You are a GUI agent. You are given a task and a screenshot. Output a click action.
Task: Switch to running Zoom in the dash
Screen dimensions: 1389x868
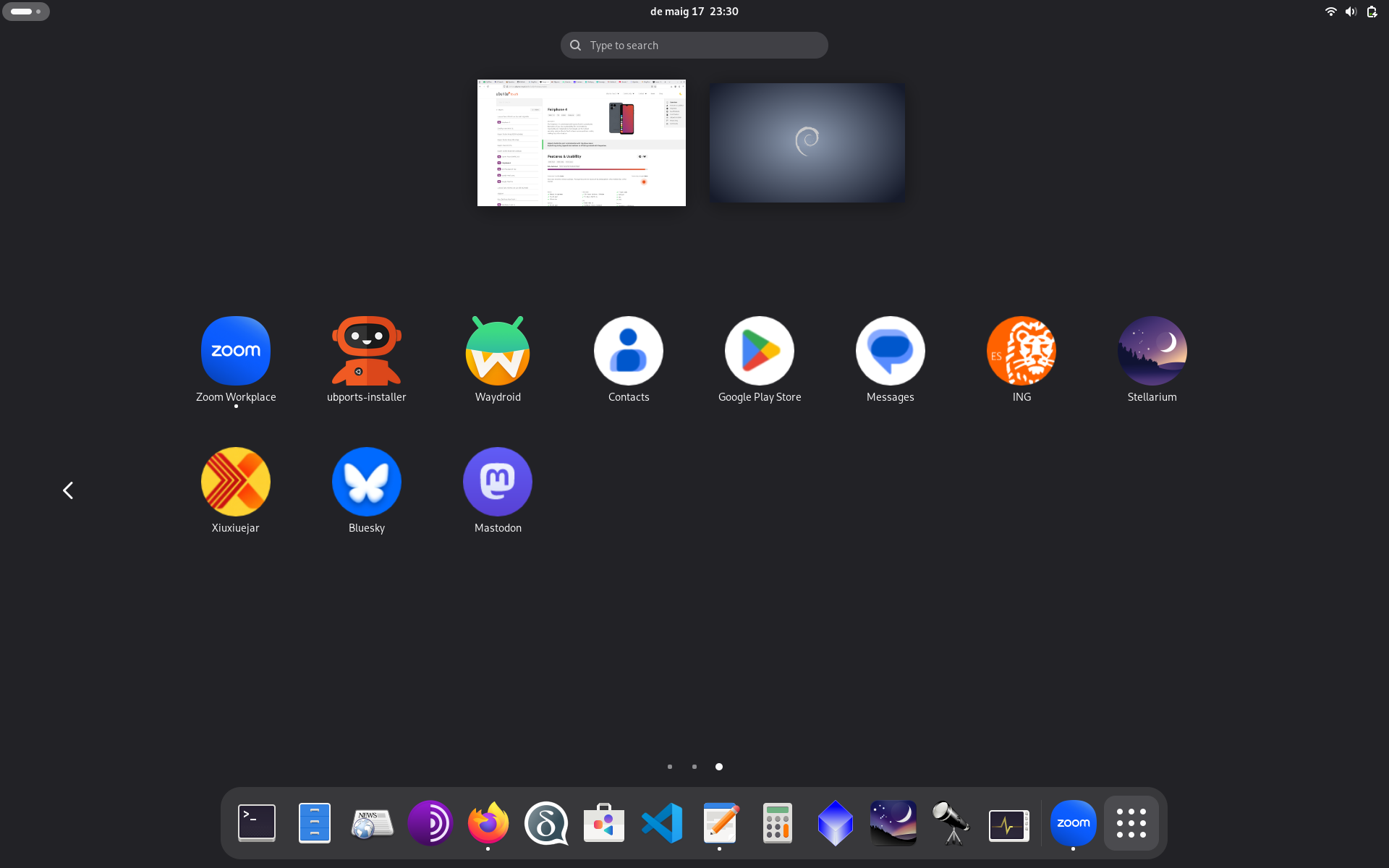[1074, 823]
